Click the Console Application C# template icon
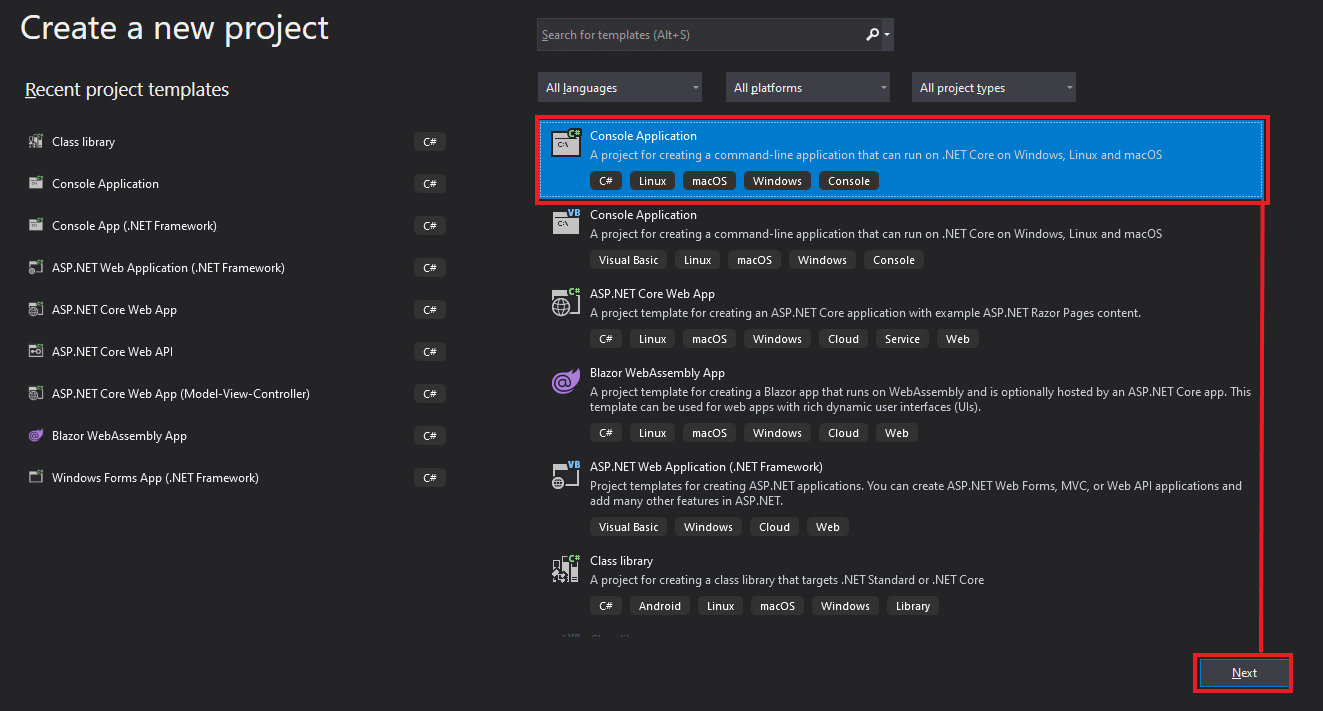The image size is (1323, 711). coord(565,143)
